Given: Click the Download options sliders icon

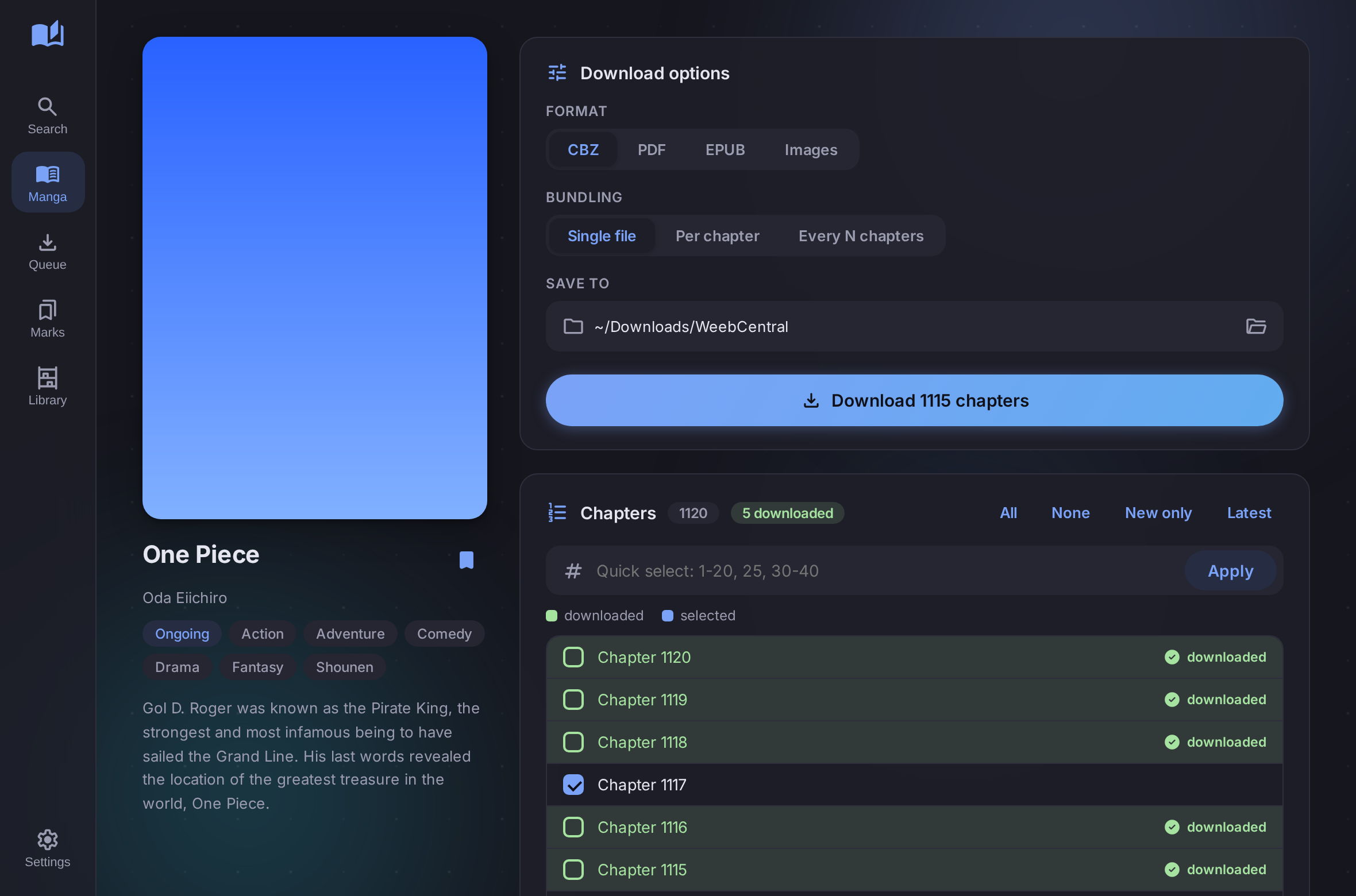Looking at the screenshot, I should (x=557, y=73).
